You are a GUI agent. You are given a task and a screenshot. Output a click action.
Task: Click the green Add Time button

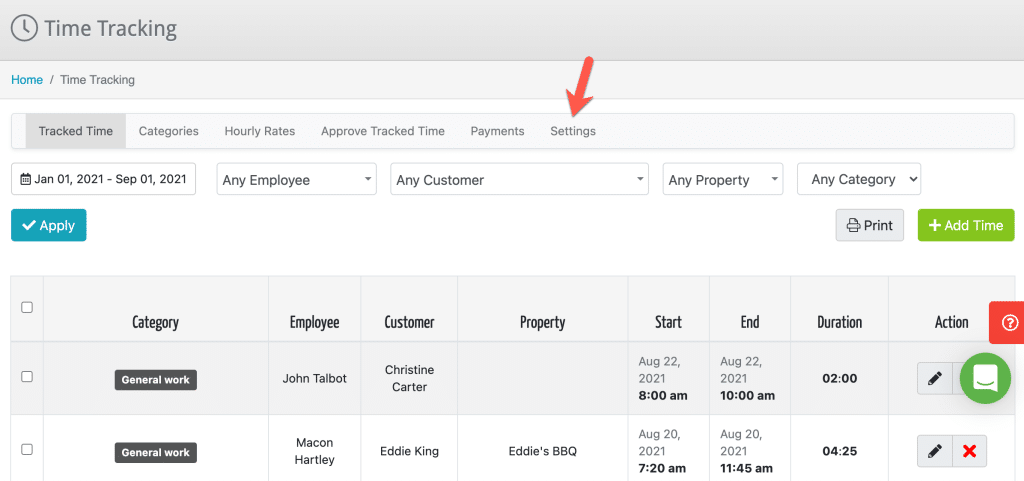(966, 225)
